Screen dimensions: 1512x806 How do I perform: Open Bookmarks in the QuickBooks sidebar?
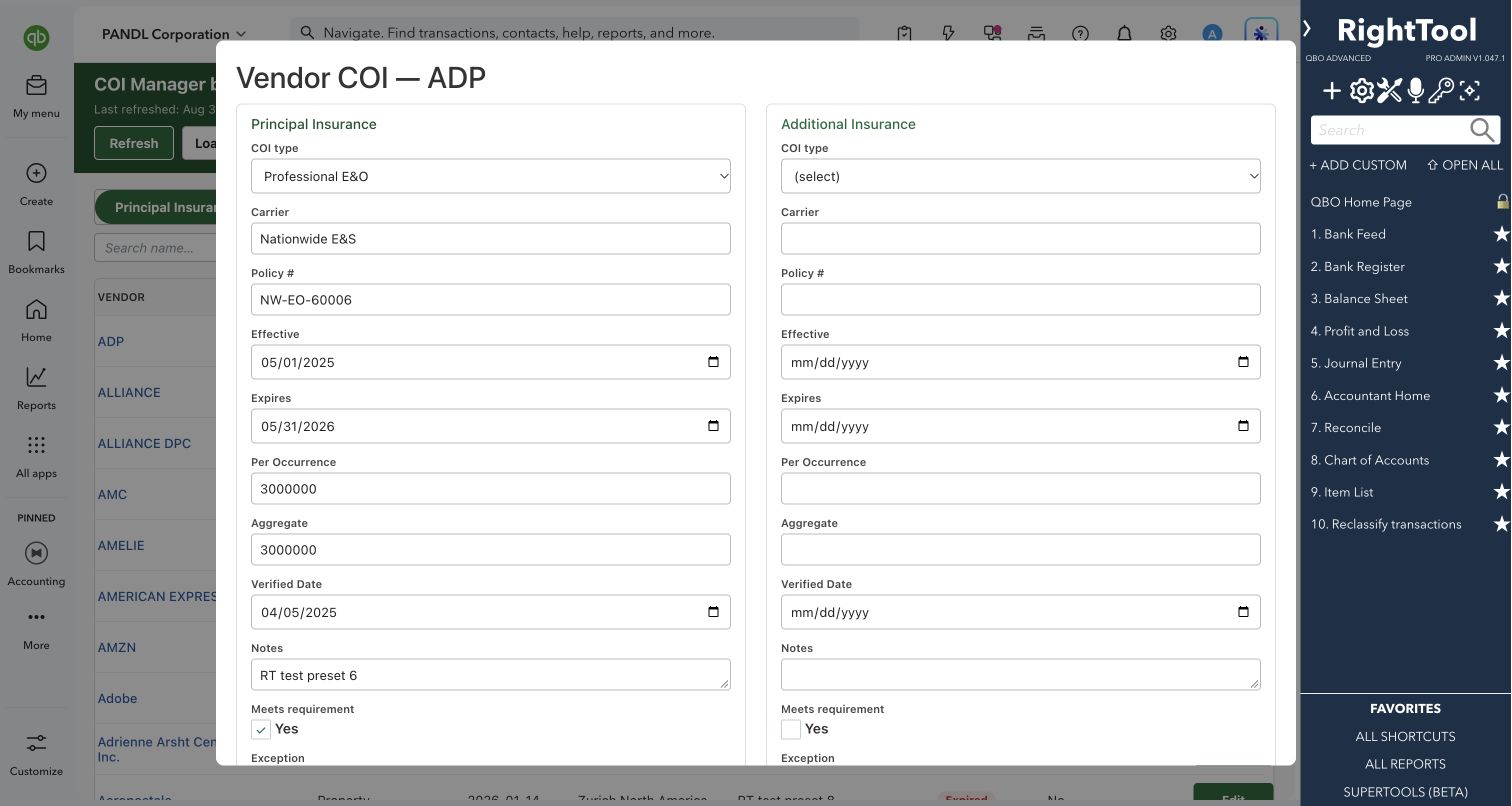click(36, 253)
